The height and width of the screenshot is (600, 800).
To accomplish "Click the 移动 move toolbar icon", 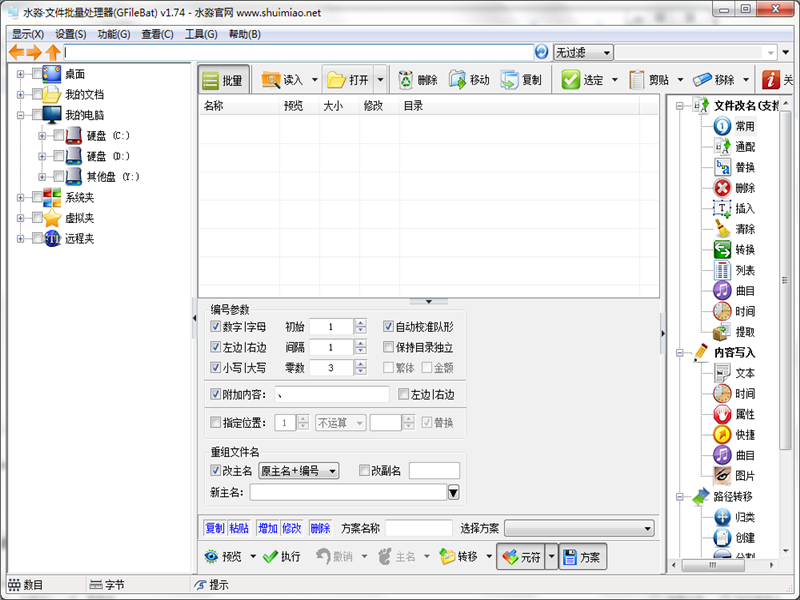I will pyautogui.click(x=458, y=80).
